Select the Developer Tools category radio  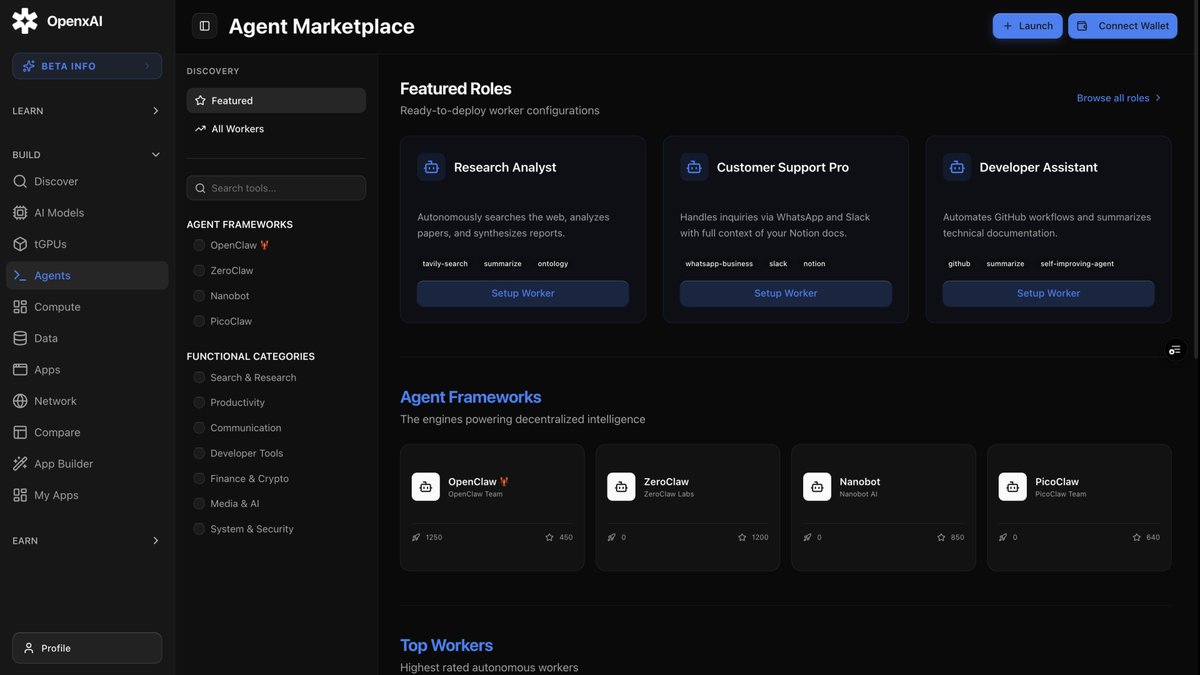click(199, 453)
